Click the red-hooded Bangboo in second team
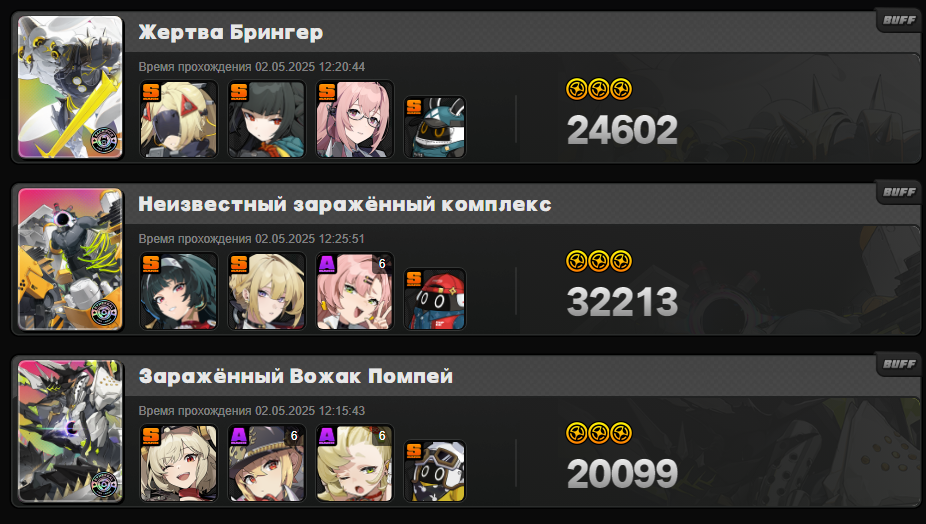Viewport: 926px width, 524px height. pyautogui.click(x=435, y=300)
